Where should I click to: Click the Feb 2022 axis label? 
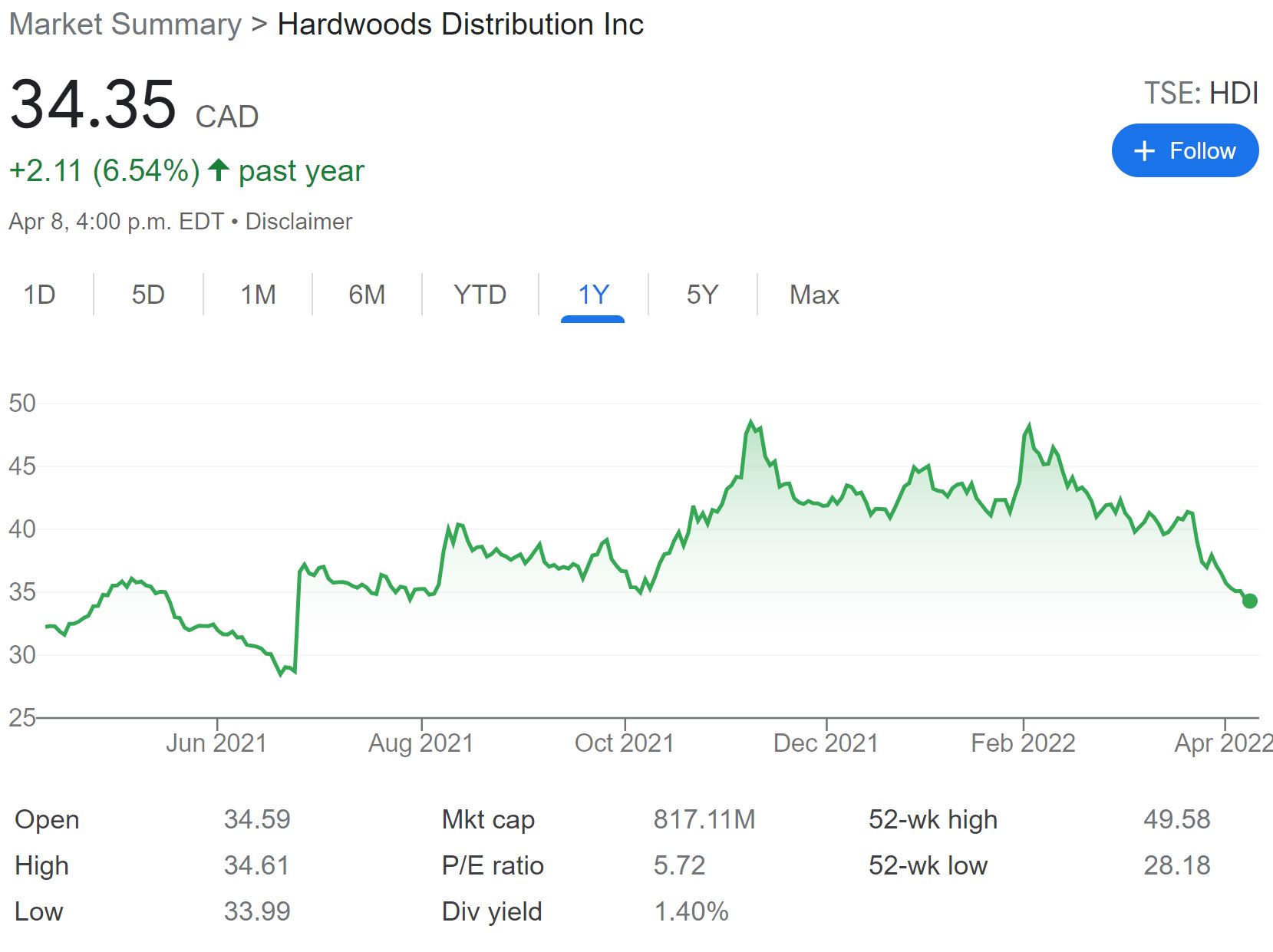1023,743
